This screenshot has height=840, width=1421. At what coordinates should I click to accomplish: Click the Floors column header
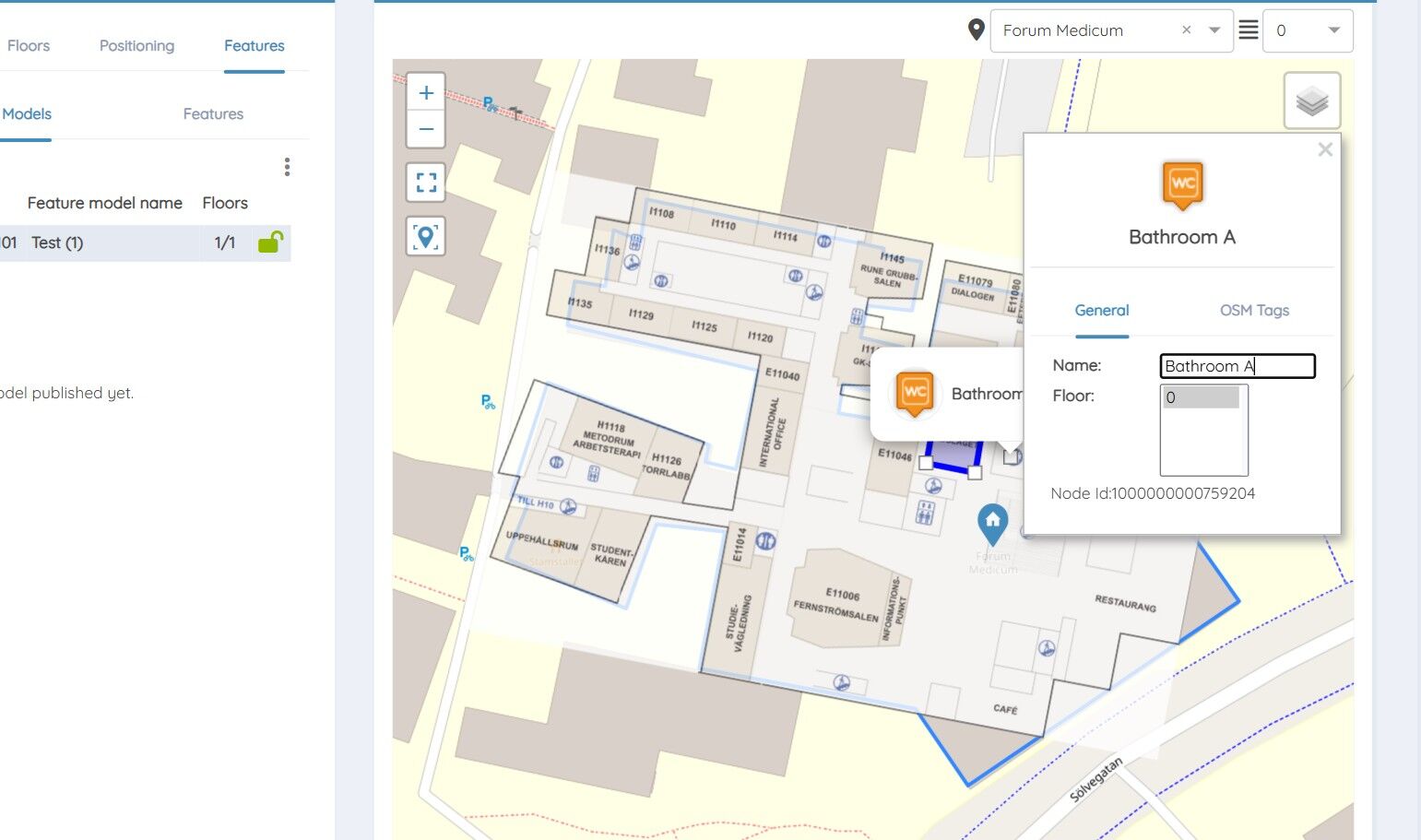point(225,203)
